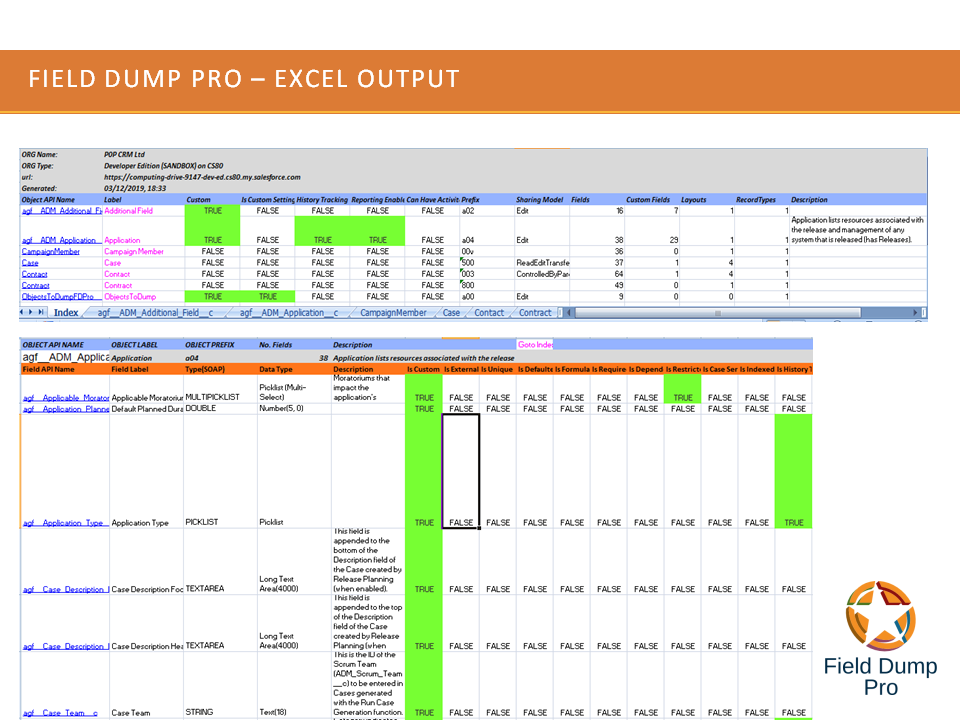
Task: Switch to the Index sheet tab
Action: [x=66, y=313]
